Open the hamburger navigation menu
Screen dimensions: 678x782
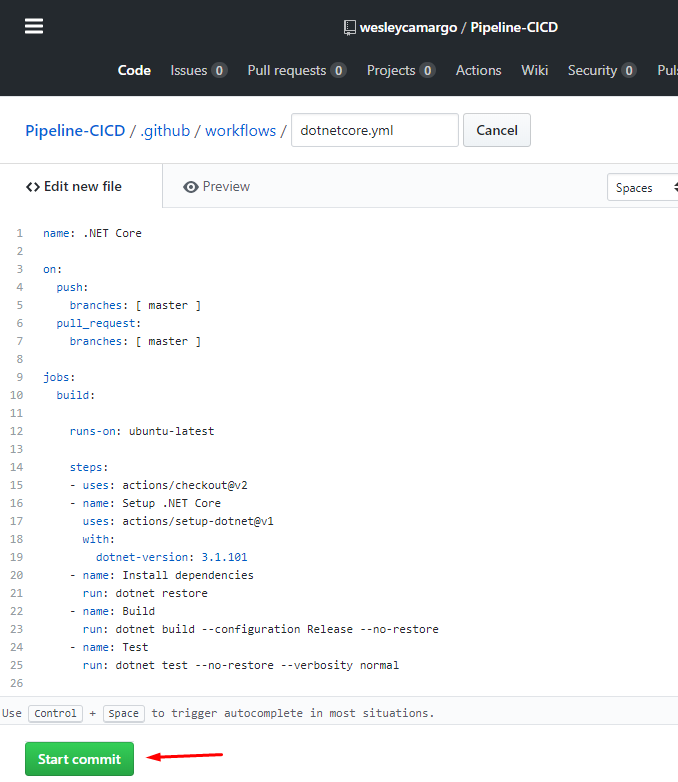pyautogui.click(x=34, y=27)
